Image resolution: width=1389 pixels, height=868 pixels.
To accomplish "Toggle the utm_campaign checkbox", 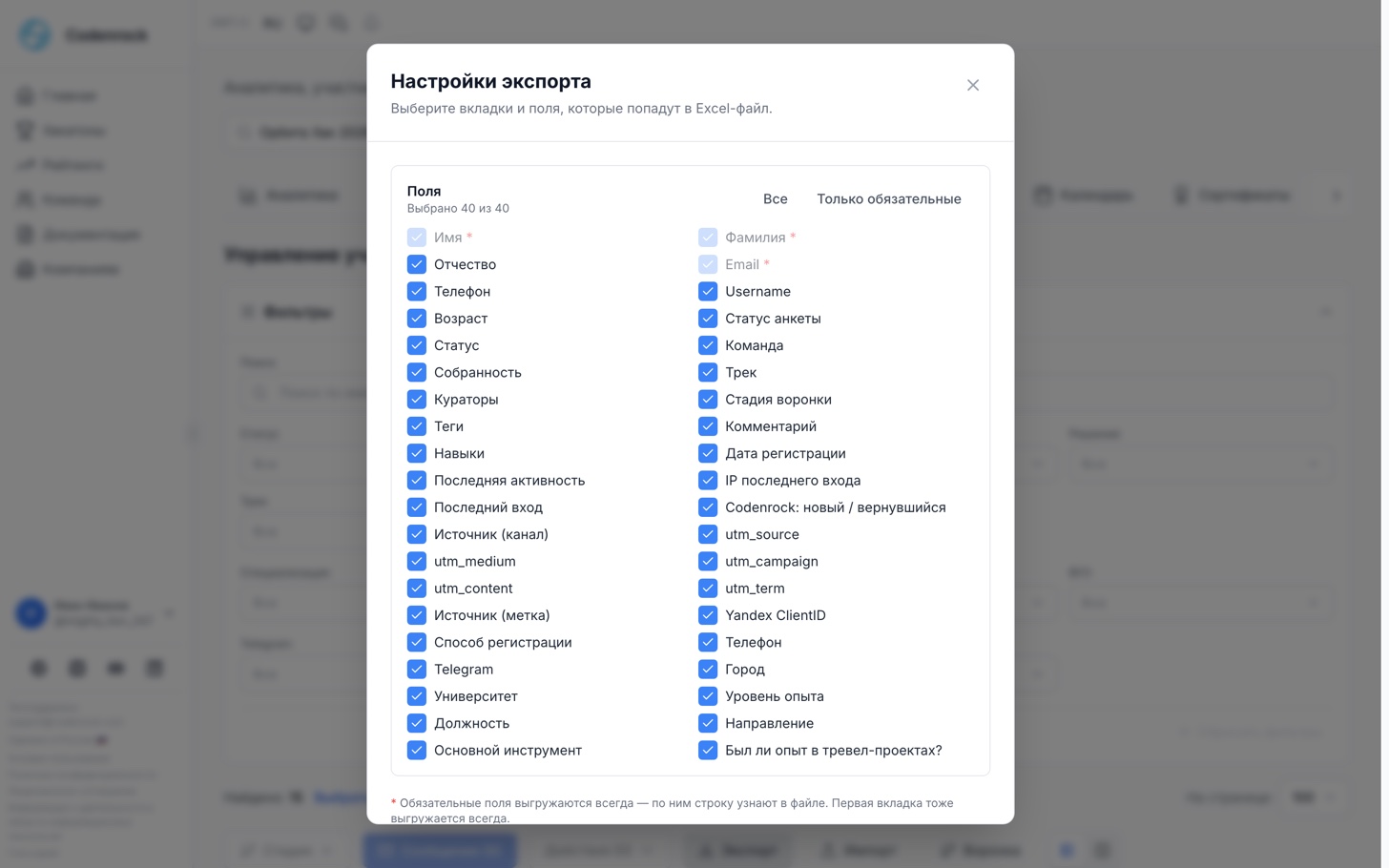I will 708,562.
